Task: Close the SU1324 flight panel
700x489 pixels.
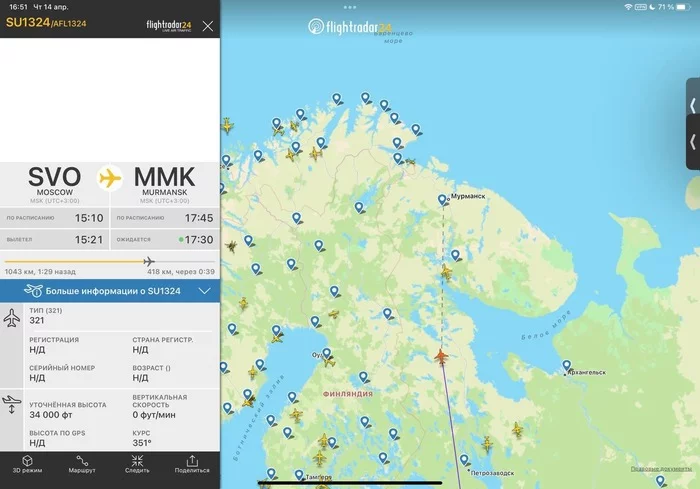Action: click(x=208, y=26)
